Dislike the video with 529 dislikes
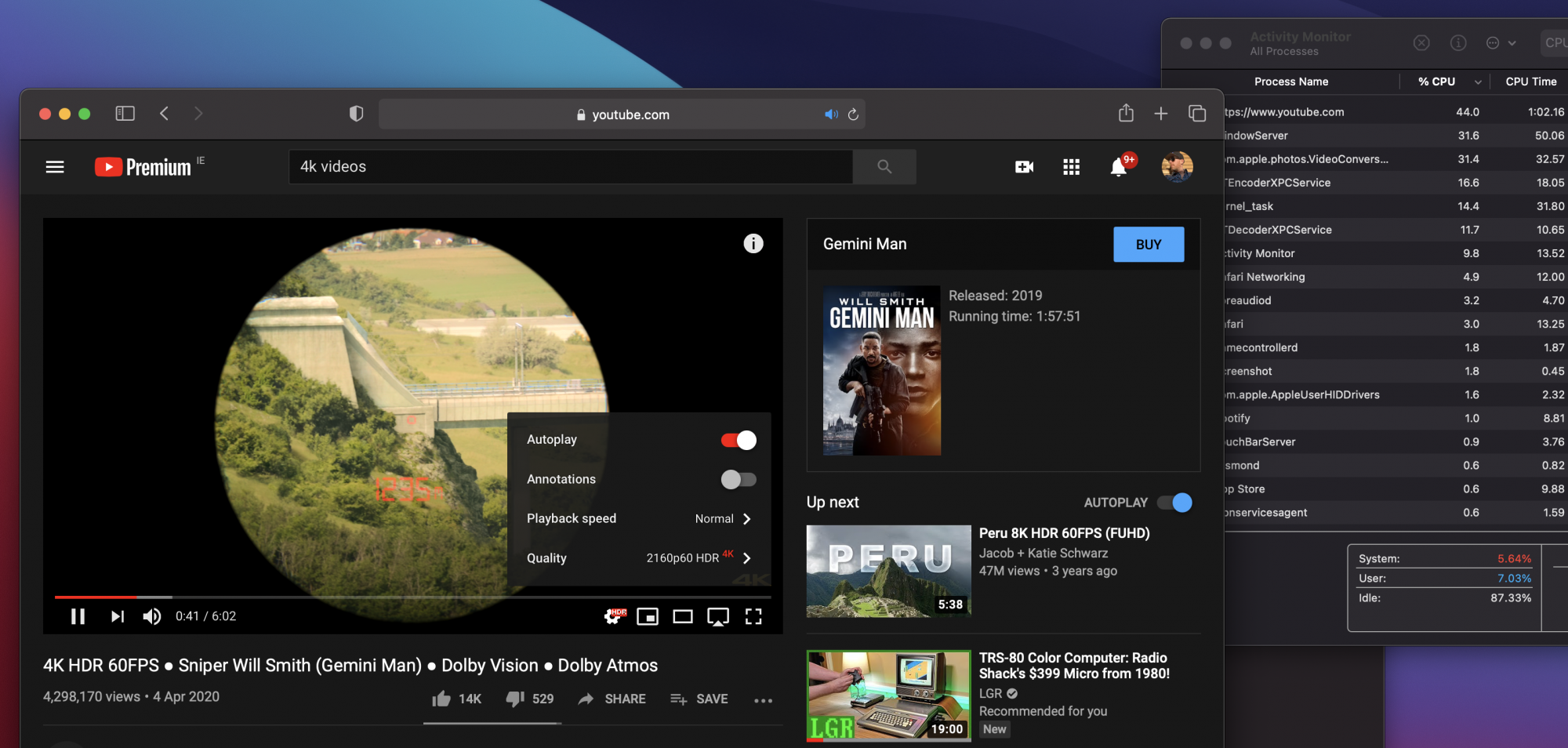The image size is (1568, 748). click(x=530, y=699)
